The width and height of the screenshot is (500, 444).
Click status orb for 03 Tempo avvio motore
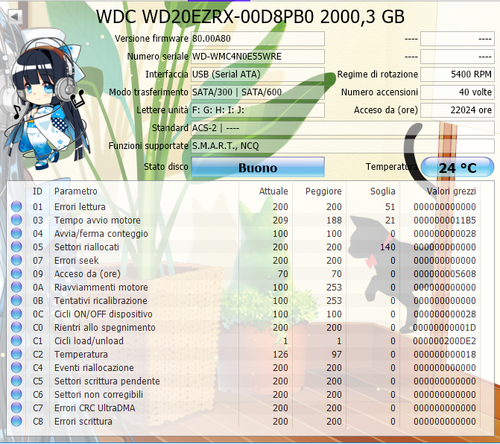point(16,220)
